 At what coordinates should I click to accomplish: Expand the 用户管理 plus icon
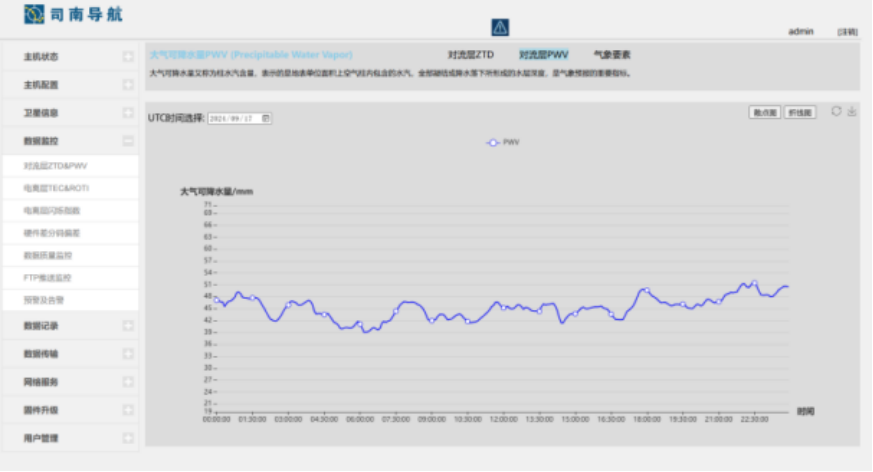click(x=128, y=438)
